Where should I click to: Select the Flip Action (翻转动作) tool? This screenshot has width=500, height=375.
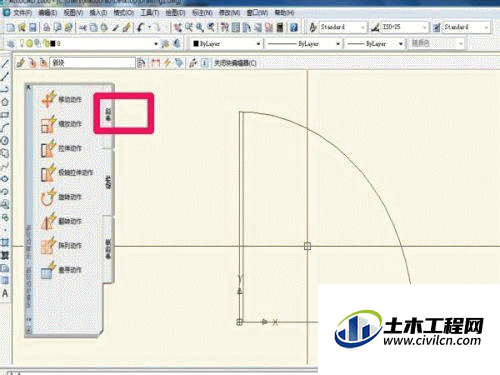click(61, 221)
